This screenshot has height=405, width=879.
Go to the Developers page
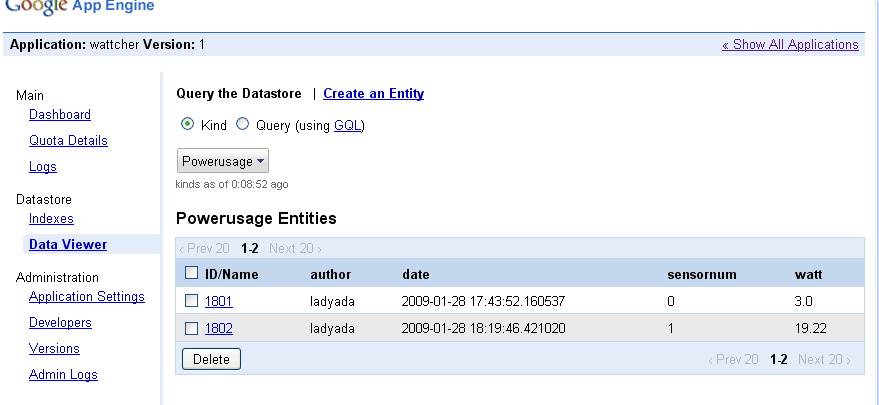point(60,323)
